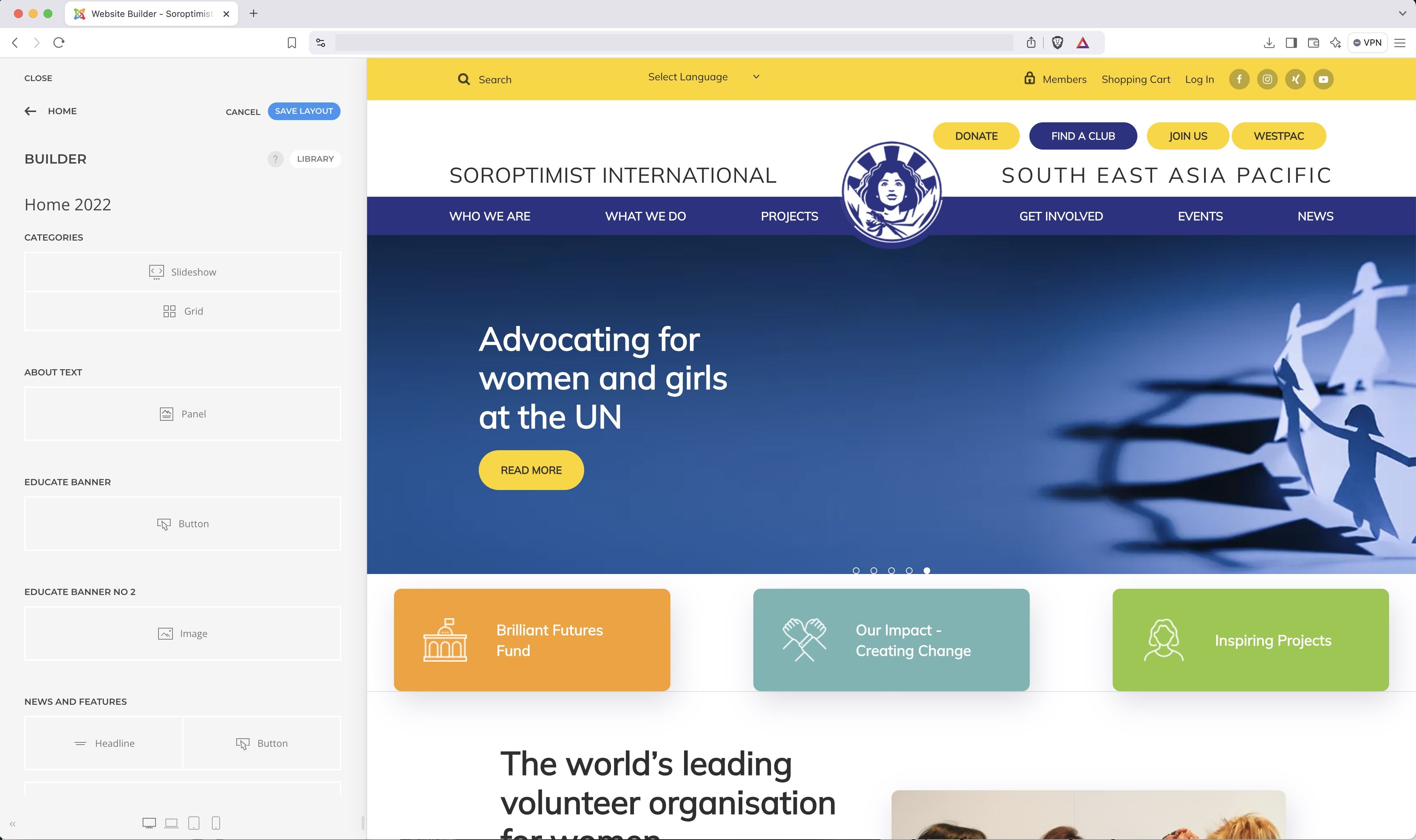Open the YouTube social icon
The width and height of the screenshot is (1416, 840).
tap(1323, 79)
